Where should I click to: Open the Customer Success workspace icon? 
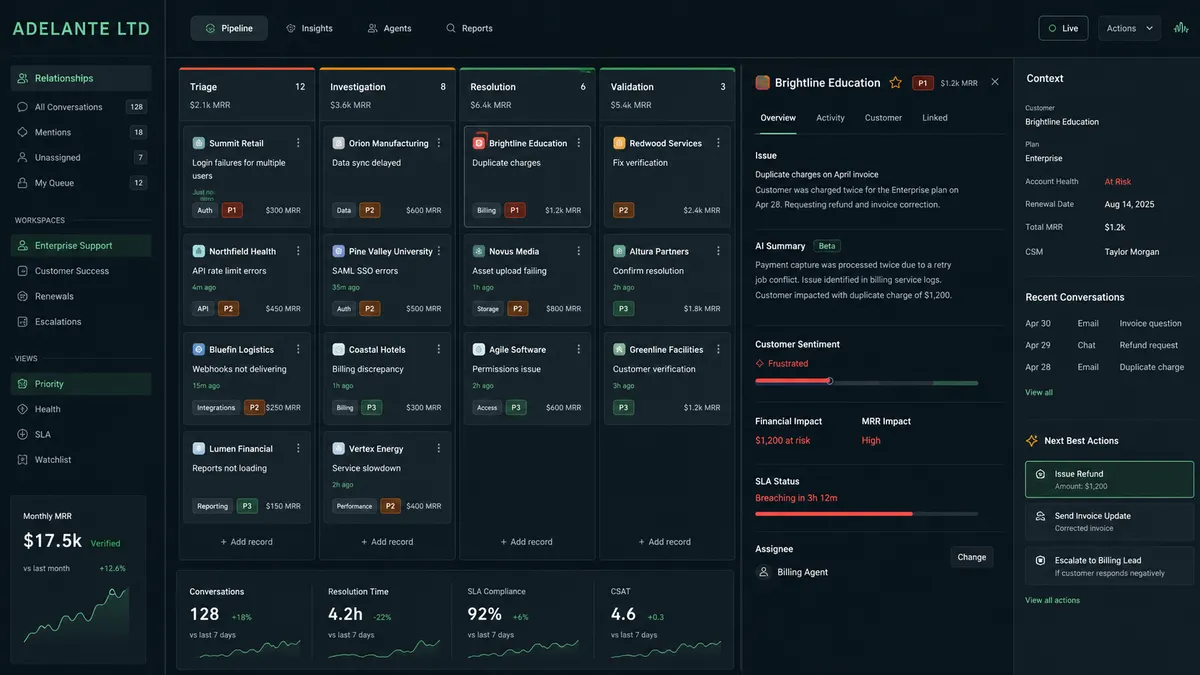[x=24, y=271]
